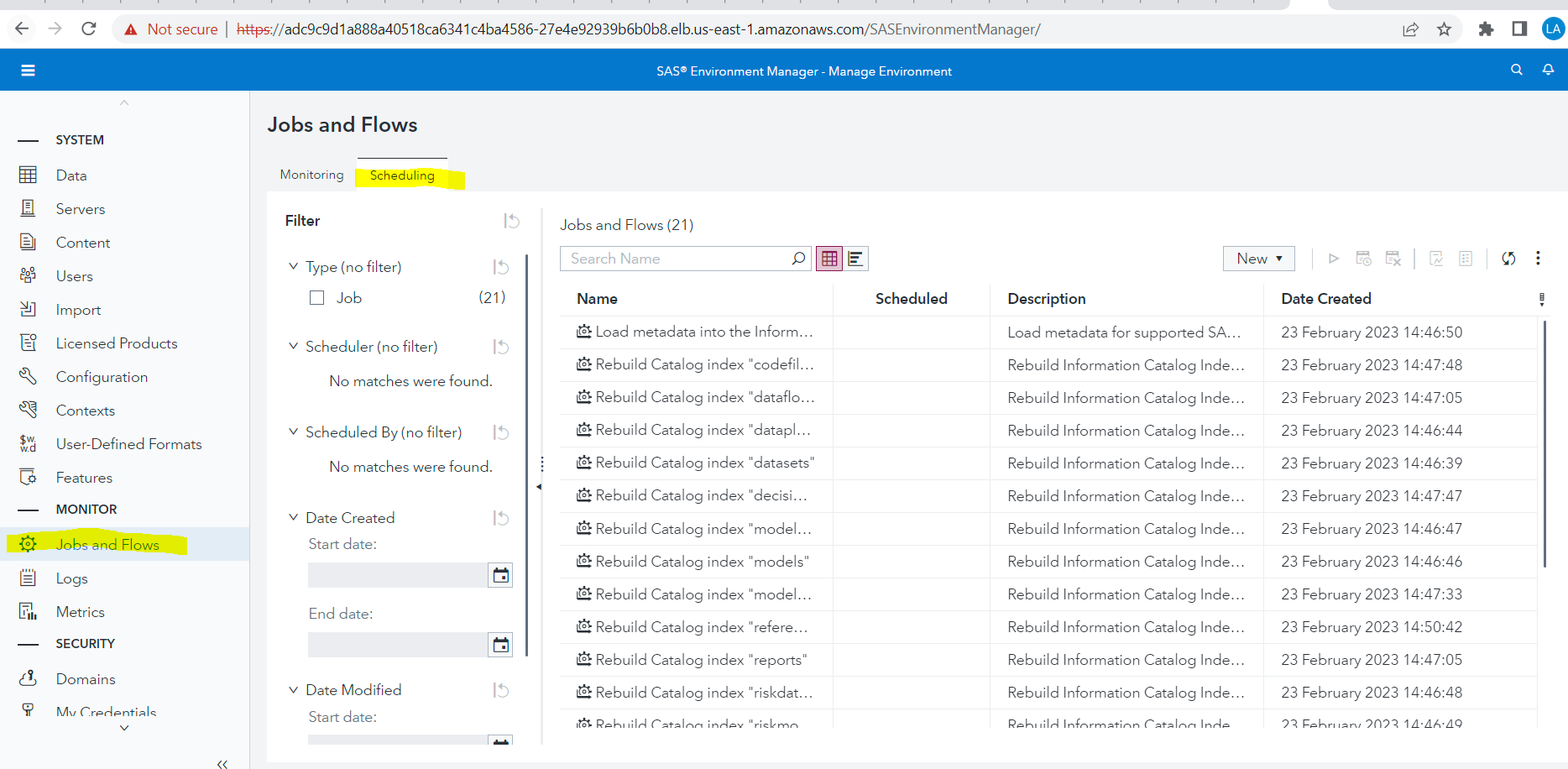The width and height of the screenshot is (1568, 769).
Task: Open search from the top banner
Action: [x=1516, y=70]
